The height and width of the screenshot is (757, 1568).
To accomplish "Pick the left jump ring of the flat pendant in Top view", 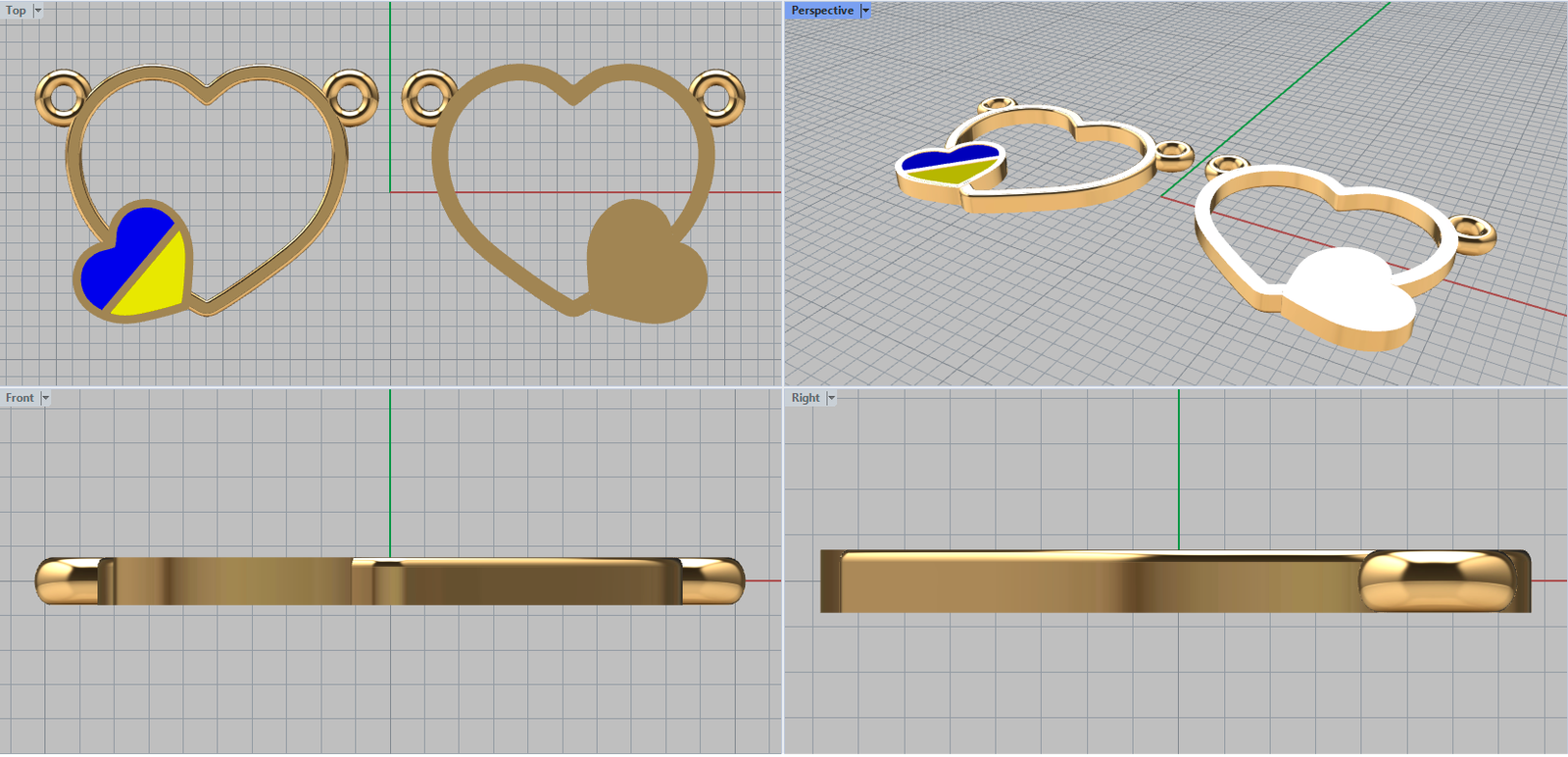I will click(x=428, y=96).
